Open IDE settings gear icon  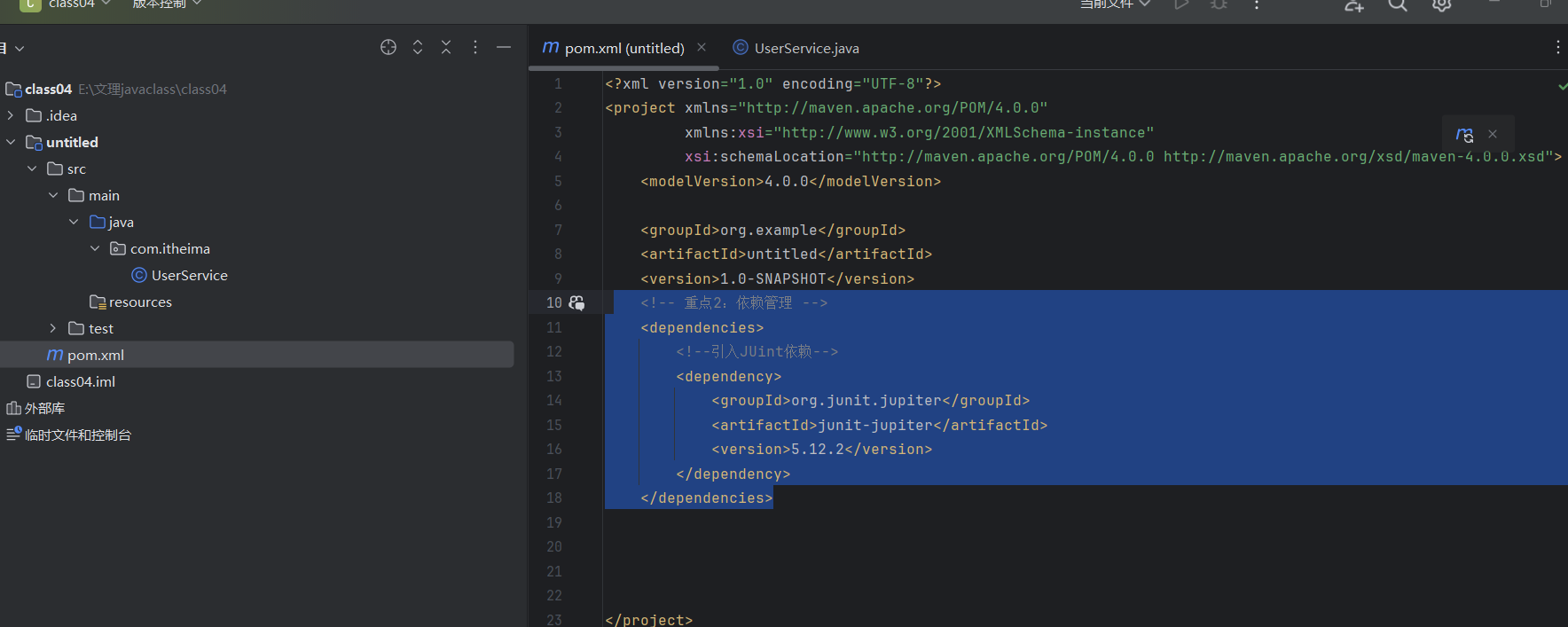click(x=1442, y=4)
